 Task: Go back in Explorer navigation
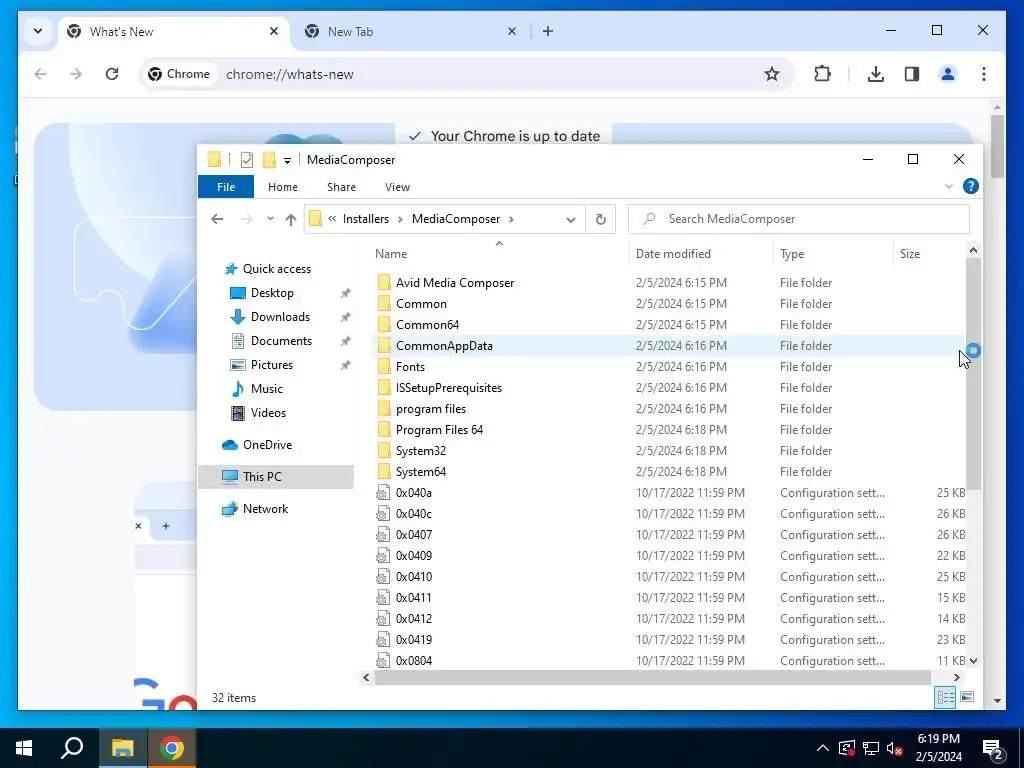tap(217, 219)
